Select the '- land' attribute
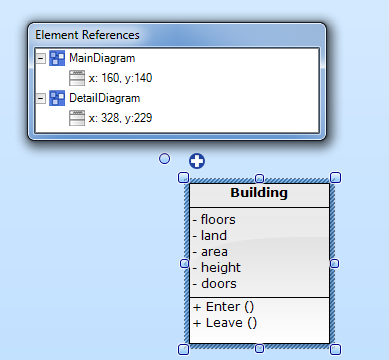The width and height of the screenshot is (389, 360). (x=210, y=236)
